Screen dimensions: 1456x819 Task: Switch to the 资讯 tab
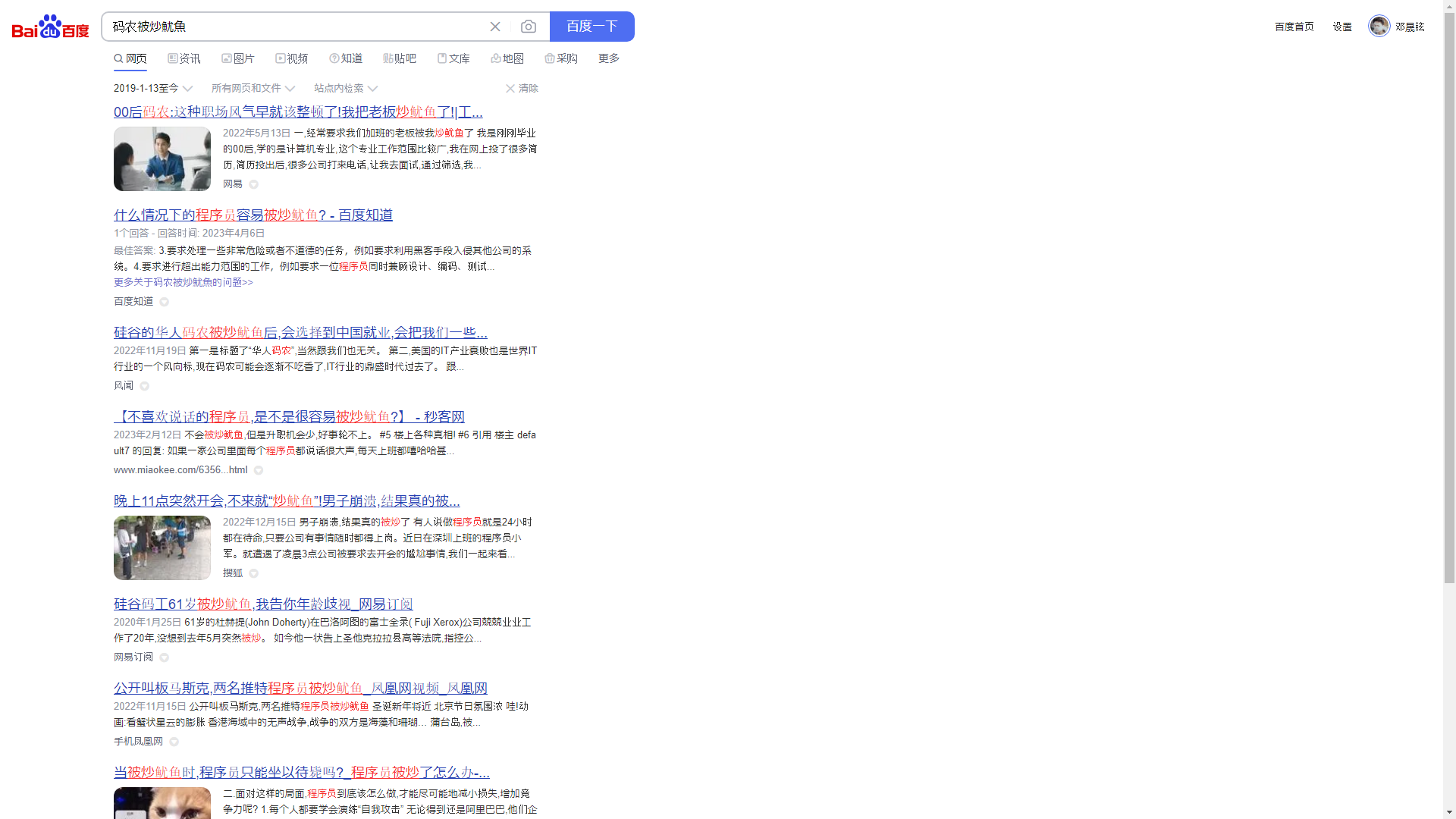click(184, 58)
